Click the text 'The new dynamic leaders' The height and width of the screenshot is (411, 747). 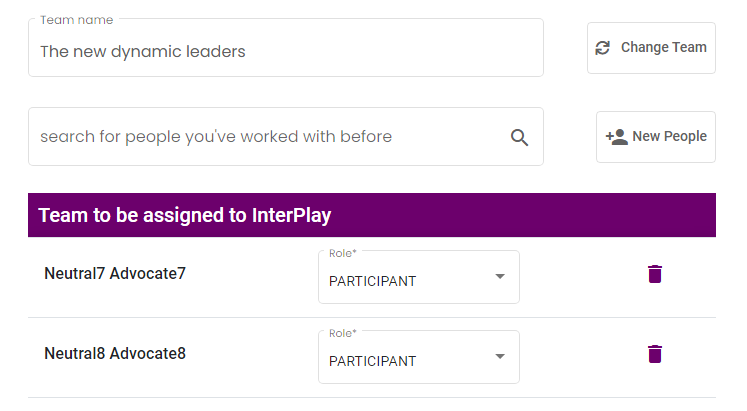142,51
